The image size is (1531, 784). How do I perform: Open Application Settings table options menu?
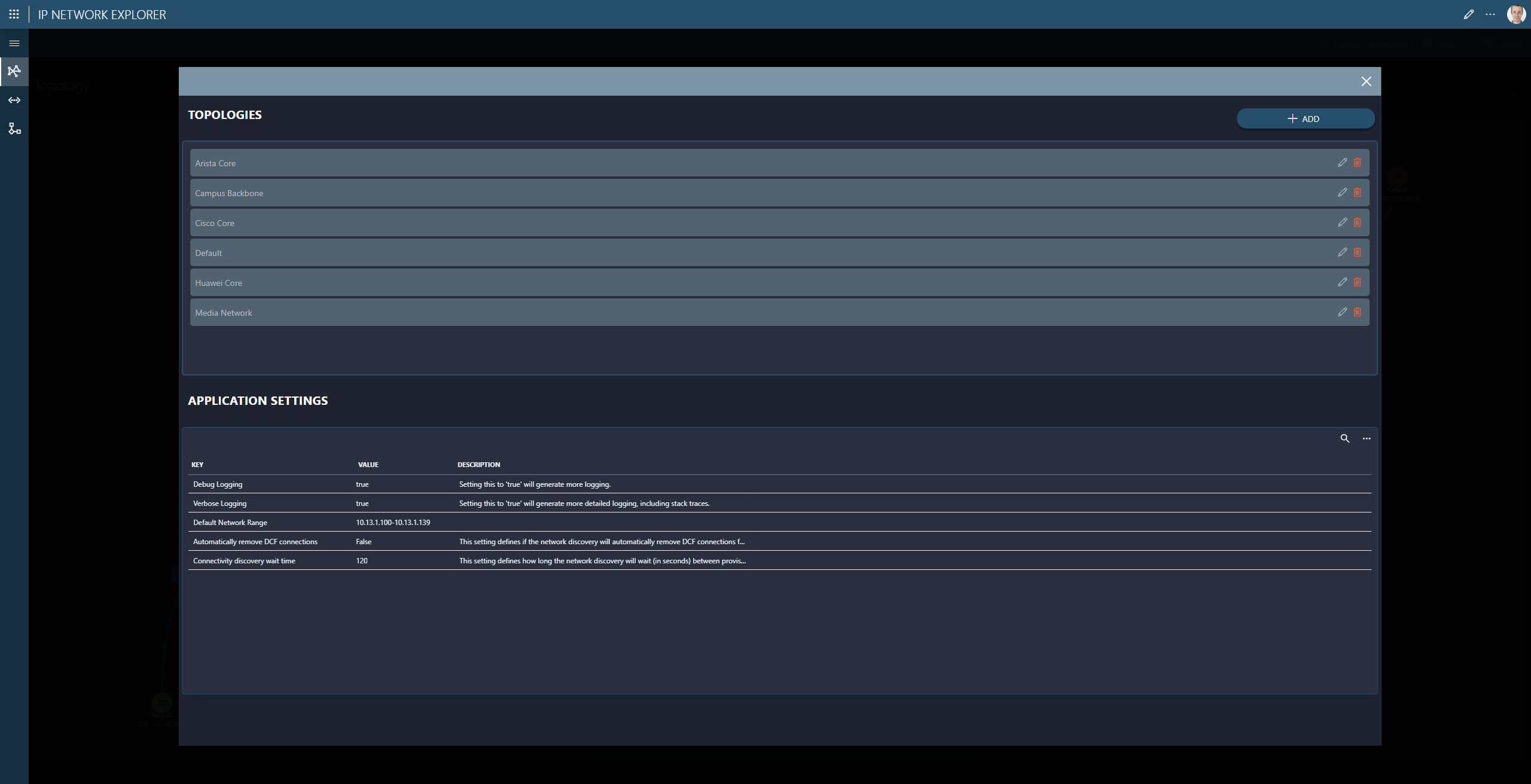(x=1366, y=438)
